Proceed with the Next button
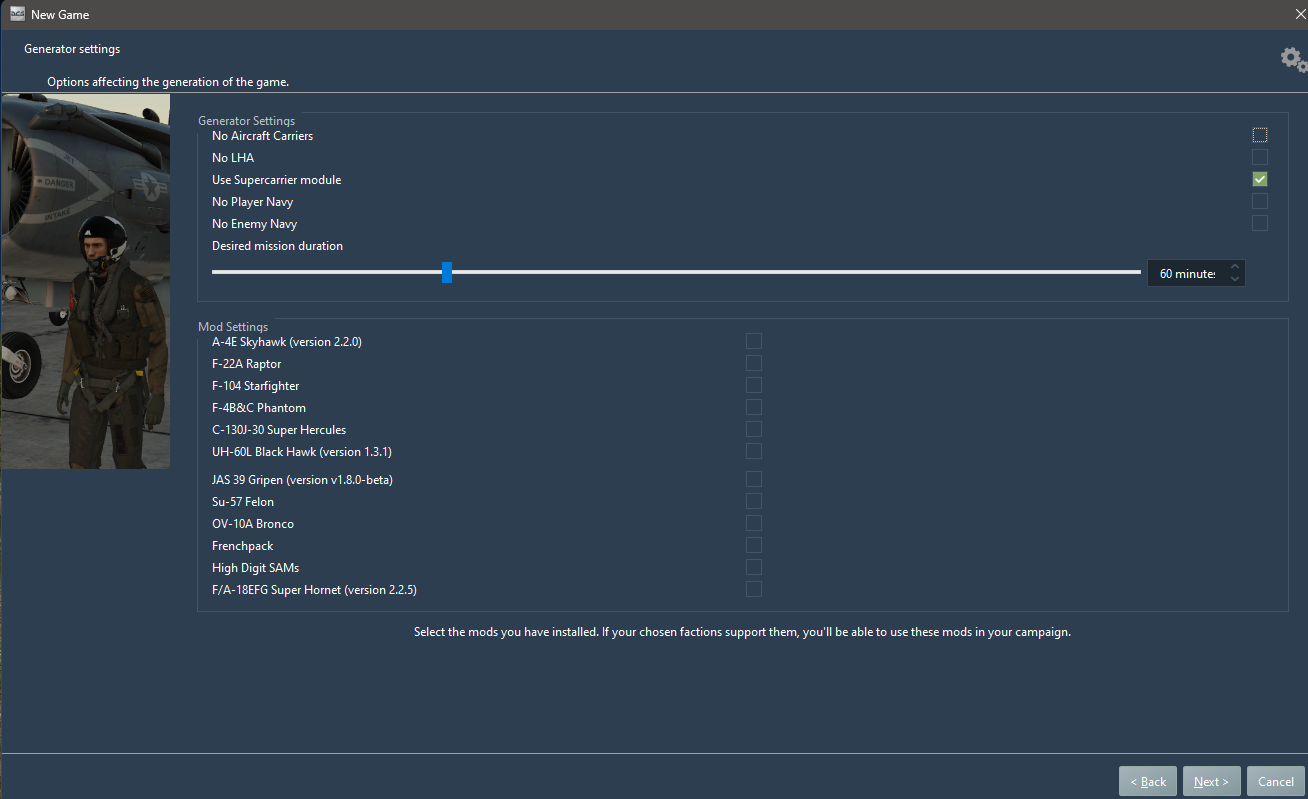Screen dimensions: 1308x799 click(1212, 781)
